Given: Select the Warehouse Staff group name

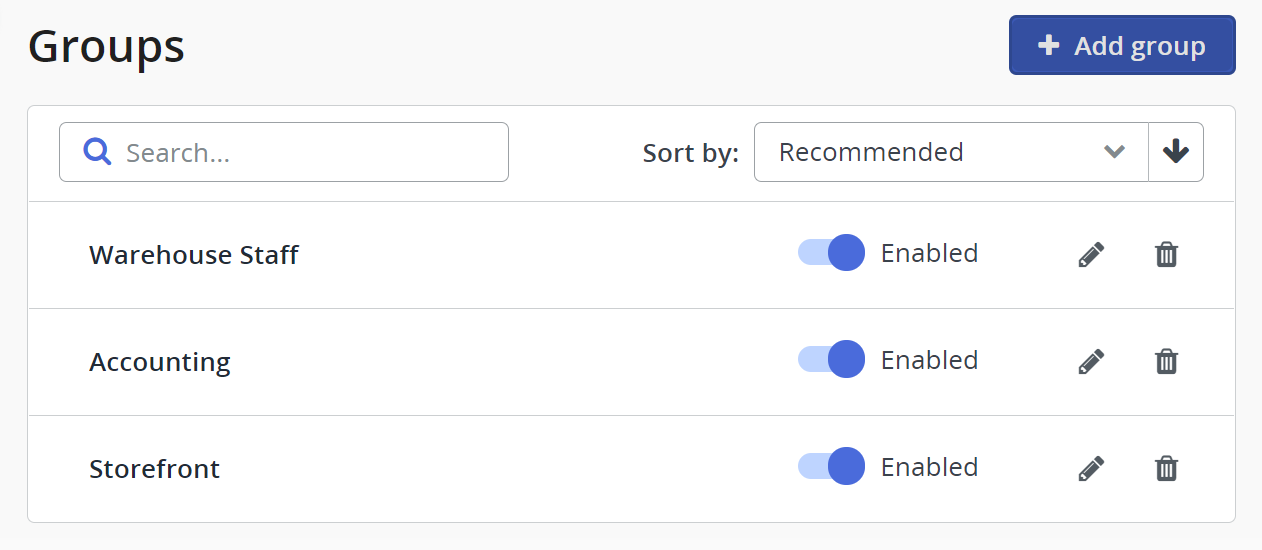Looking at the screenshot, I should (194, 255).
